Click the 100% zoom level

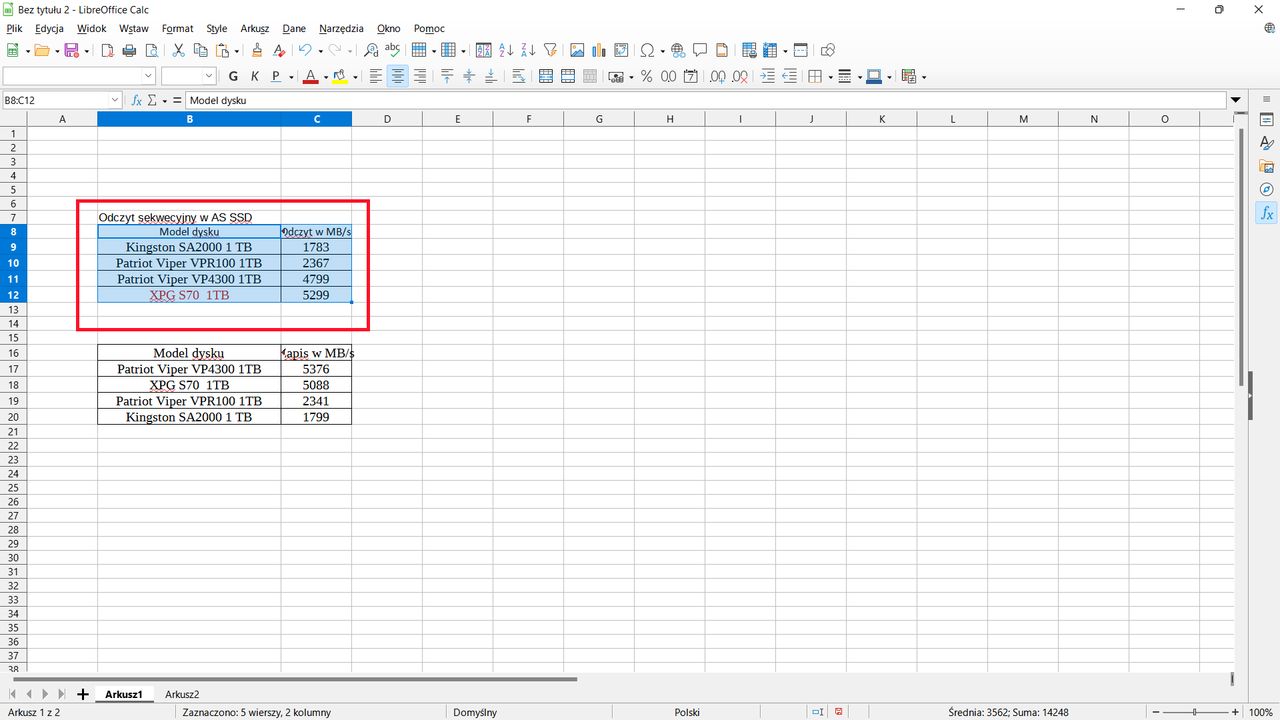tap(1261, 712)
